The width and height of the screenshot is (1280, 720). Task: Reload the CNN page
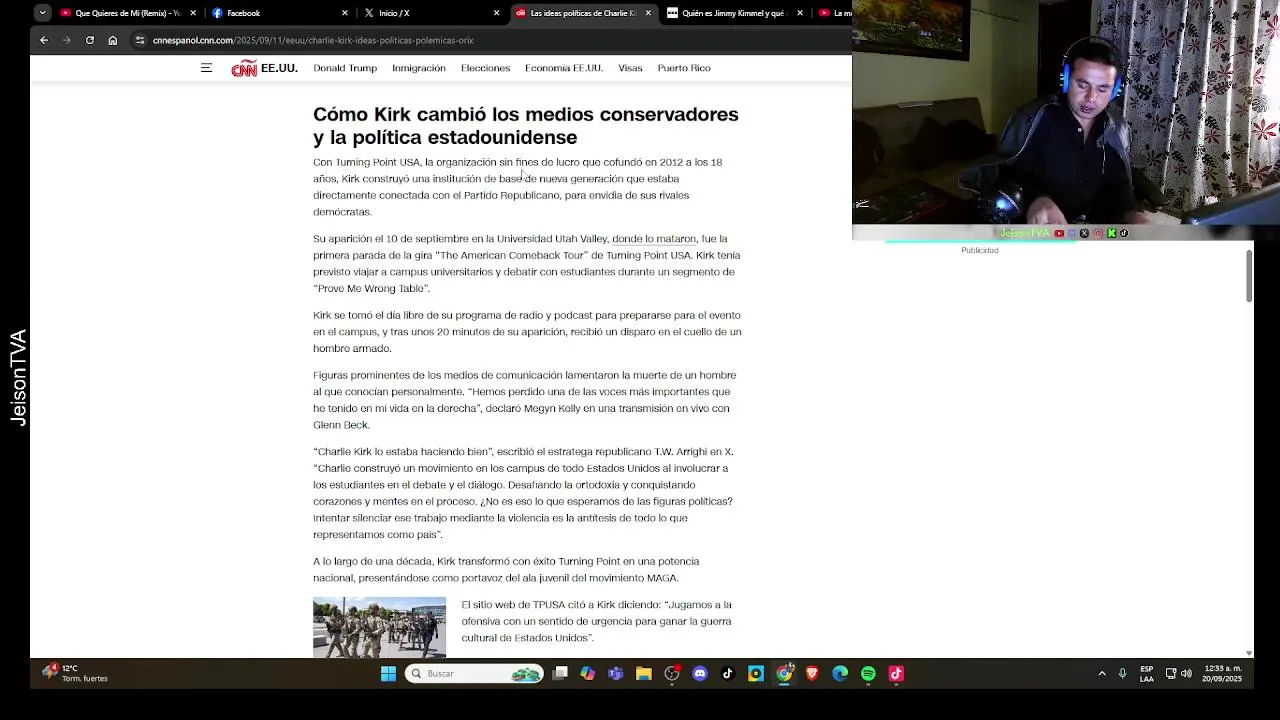pyautogui.click(x=90, y=40)
